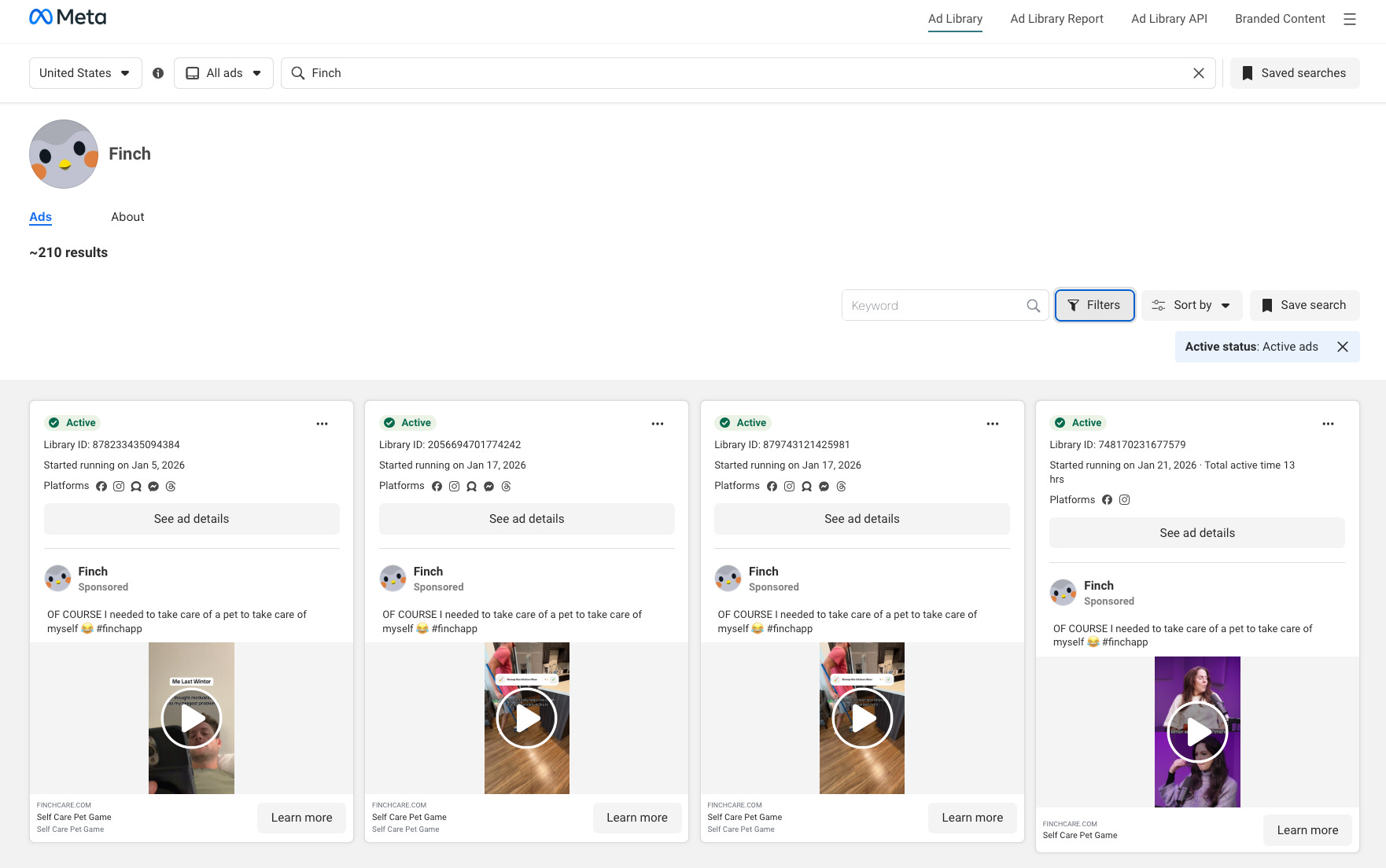
Task: Click Active status badge on ad 879743121425981
Action: coord(742,423)
